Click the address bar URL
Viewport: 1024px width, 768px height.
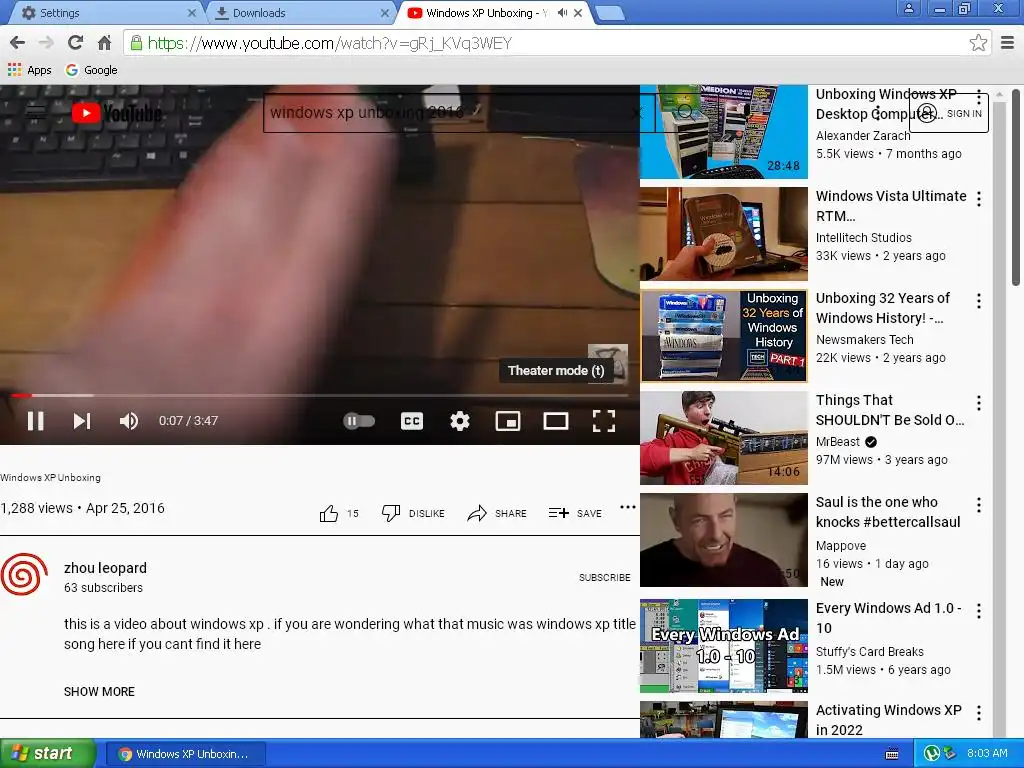[330, 43]
